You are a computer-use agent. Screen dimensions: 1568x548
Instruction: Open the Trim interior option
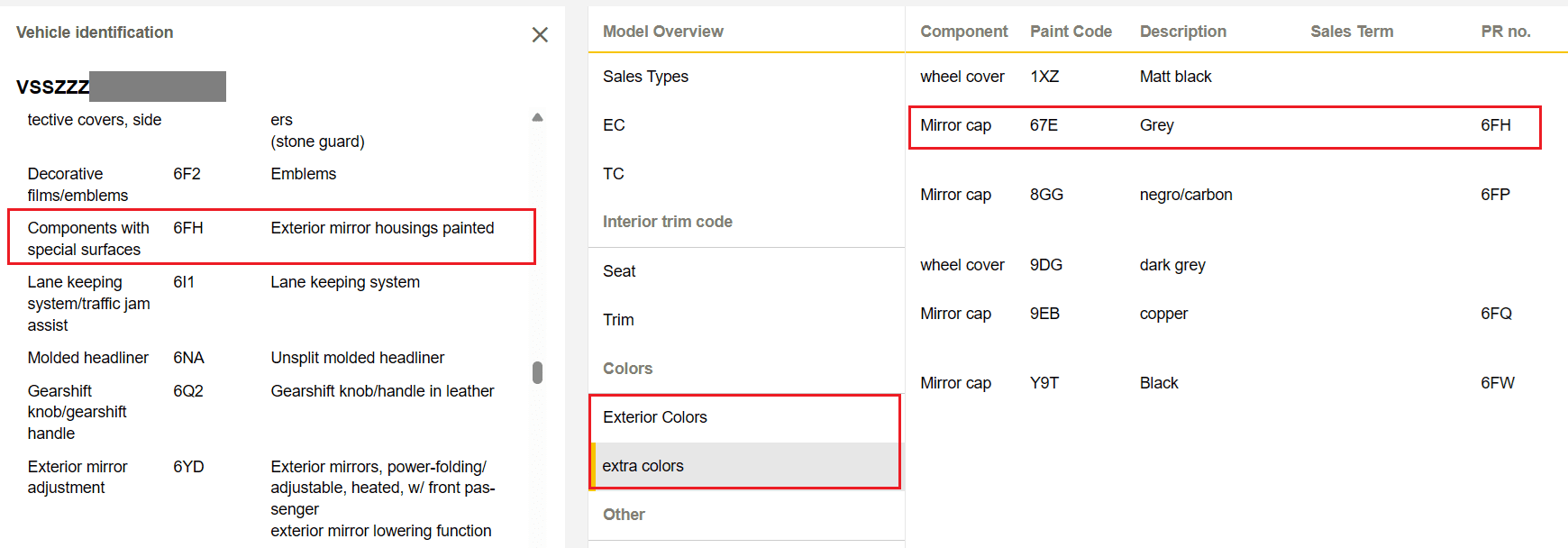(x=618, y=320)
